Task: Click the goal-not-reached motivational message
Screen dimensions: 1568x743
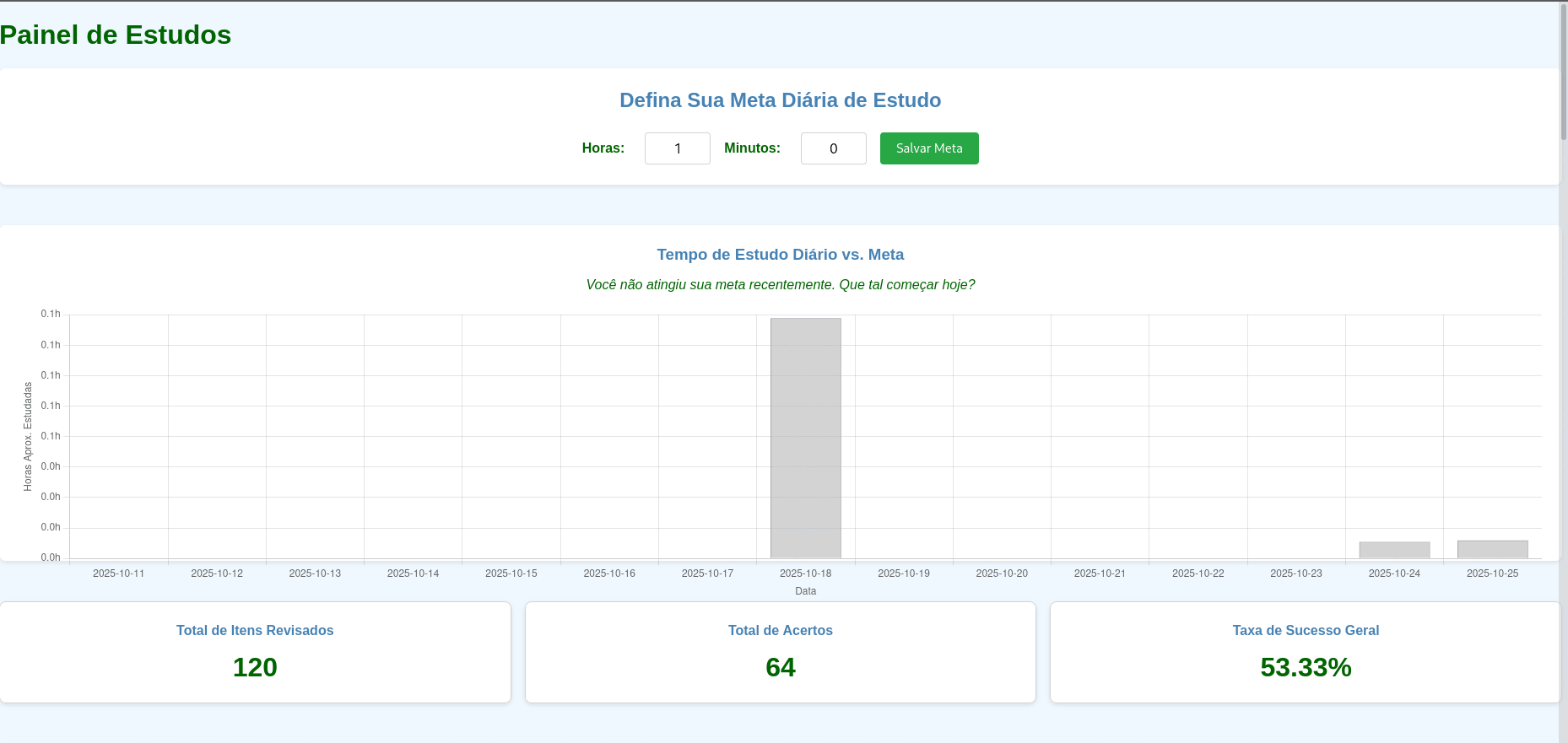Action: pos(780,285)
